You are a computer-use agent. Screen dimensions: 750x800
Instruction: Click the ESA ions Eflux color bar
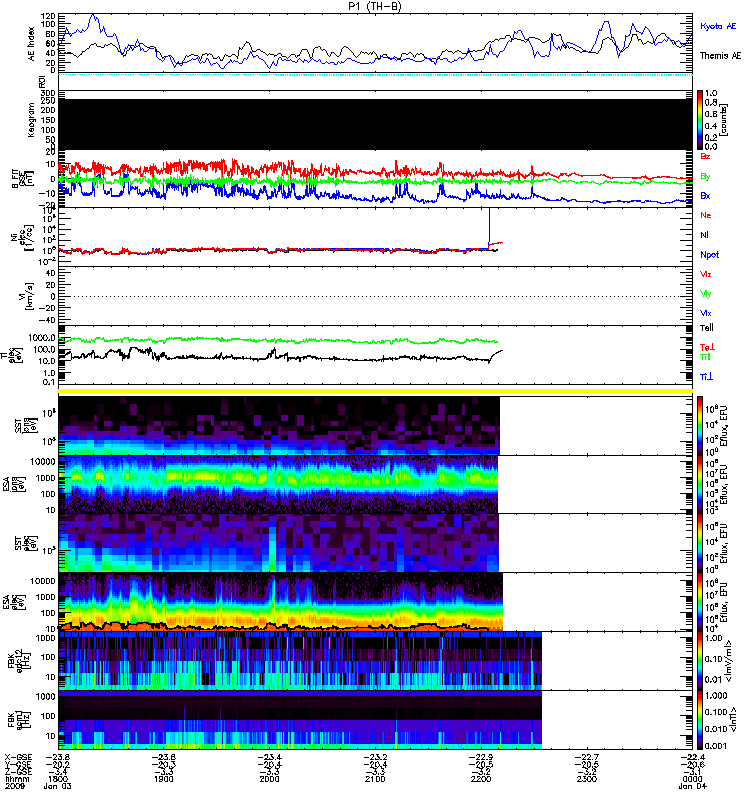[700, 485]
